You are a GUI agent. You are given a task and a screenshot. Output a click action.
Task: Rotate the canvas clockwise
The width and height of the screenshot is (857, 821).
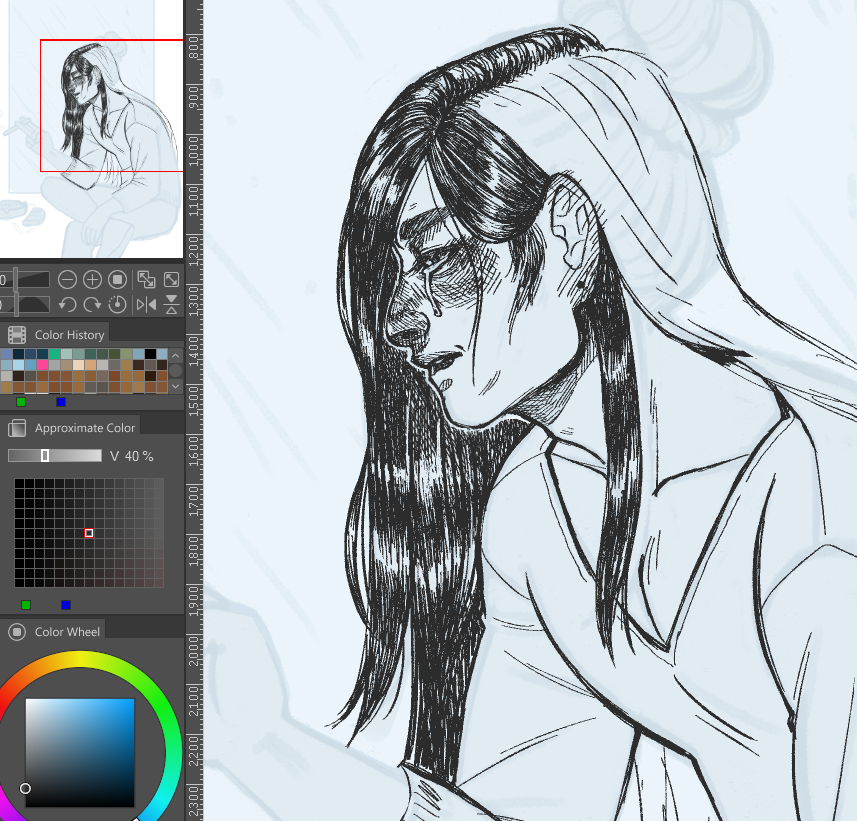click(x=91, y=304)
